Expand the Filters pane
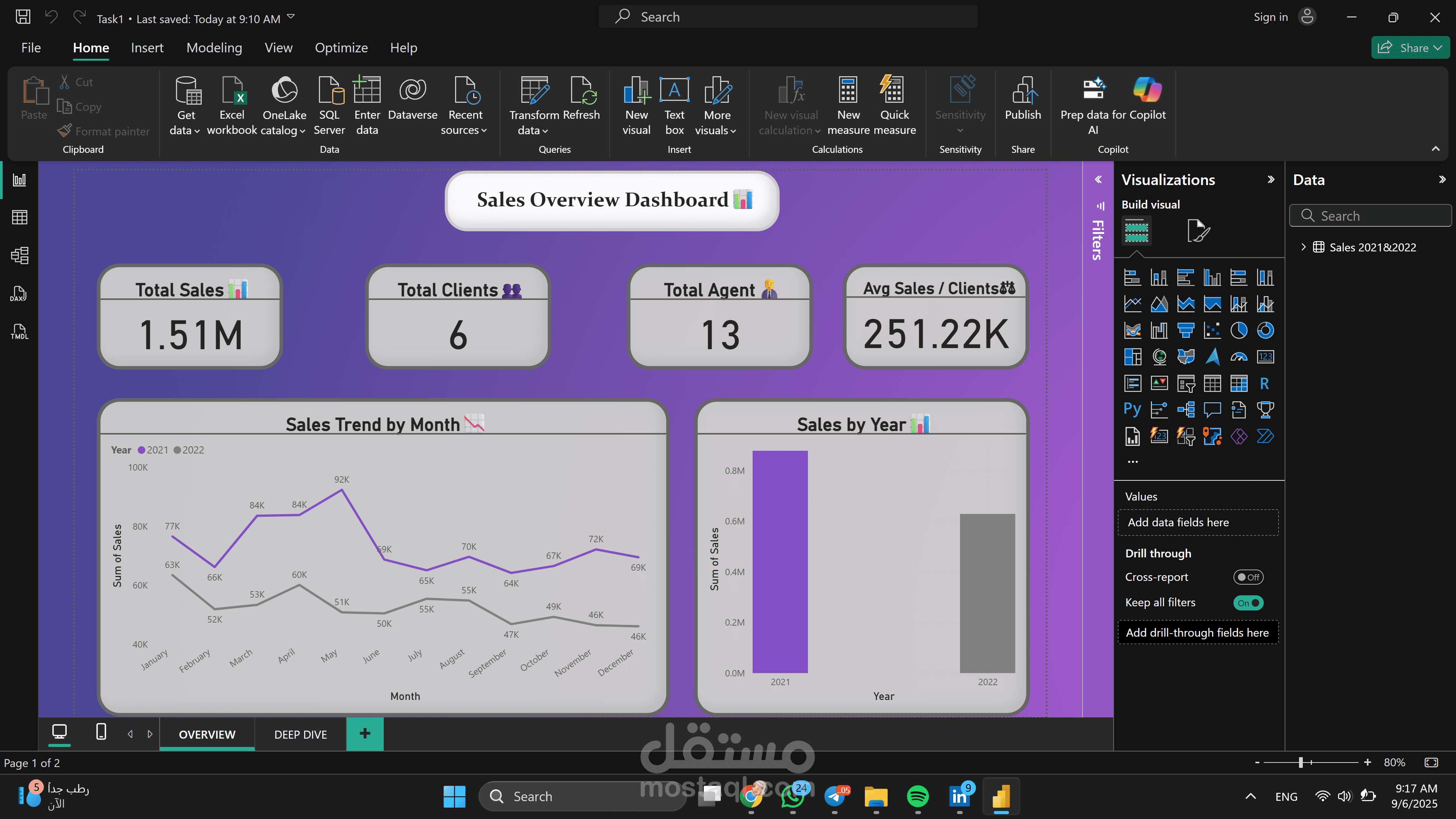 (x=1098, y=180)
